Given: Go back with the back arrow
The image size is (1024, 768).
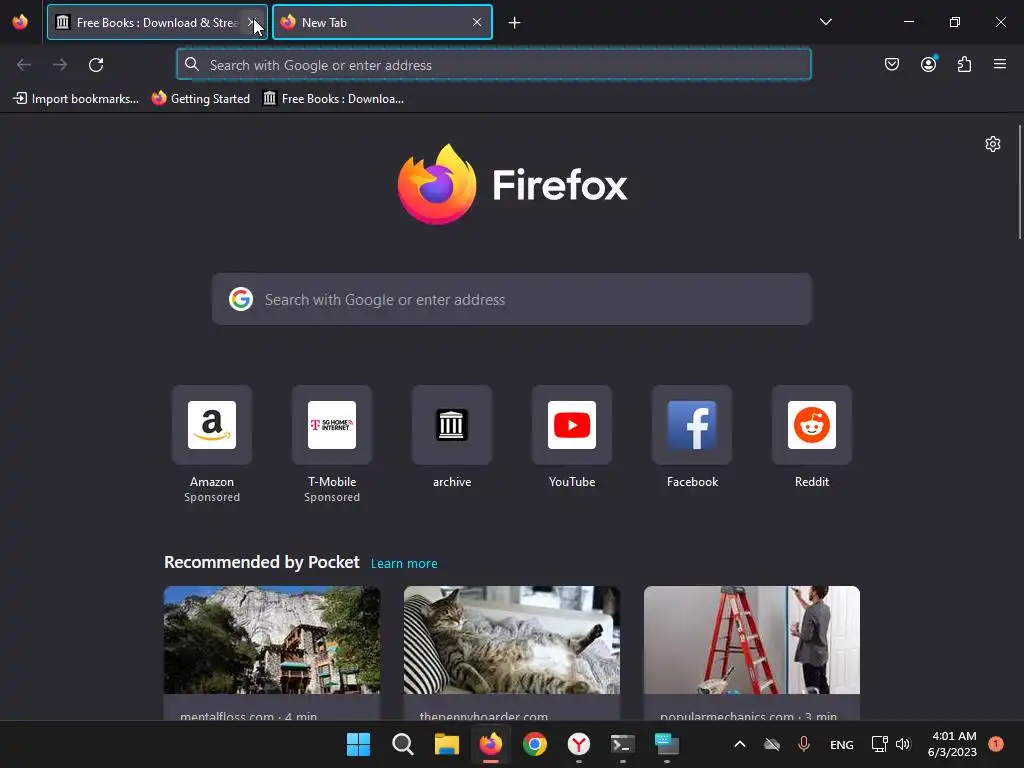Looking at the screenshot, I should (x=24, y=65).
